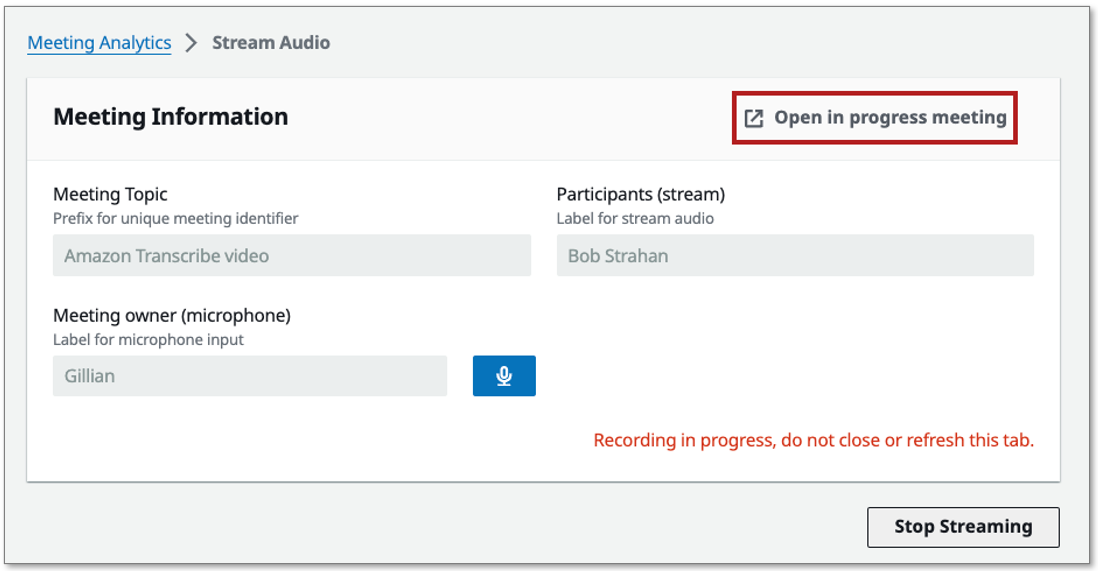Click the Meeting Information heading
This screenshot has height=571, width=1098.
(x=171, y=117)
